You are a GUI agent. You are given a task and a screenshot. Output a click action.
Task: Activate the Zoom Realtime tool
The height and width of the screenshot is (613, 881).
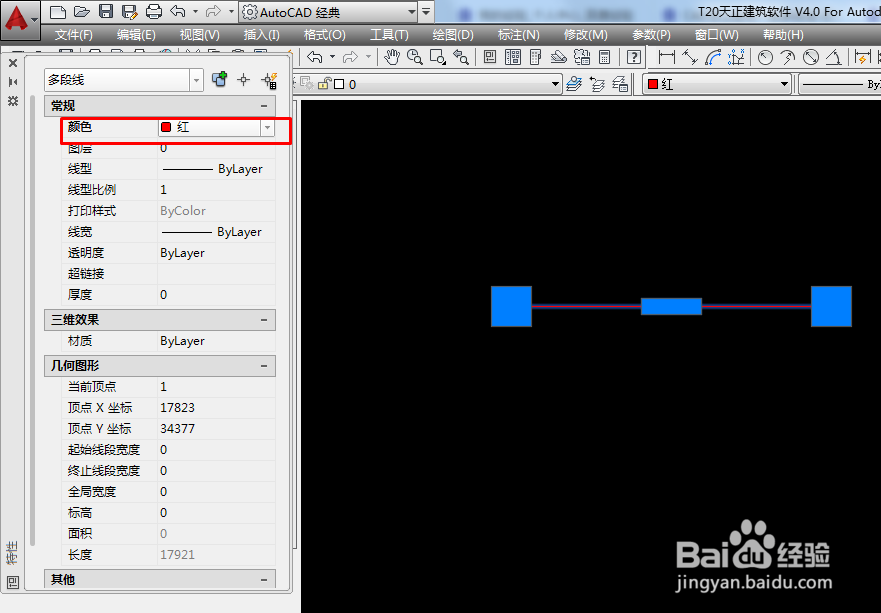pos(415,57)
